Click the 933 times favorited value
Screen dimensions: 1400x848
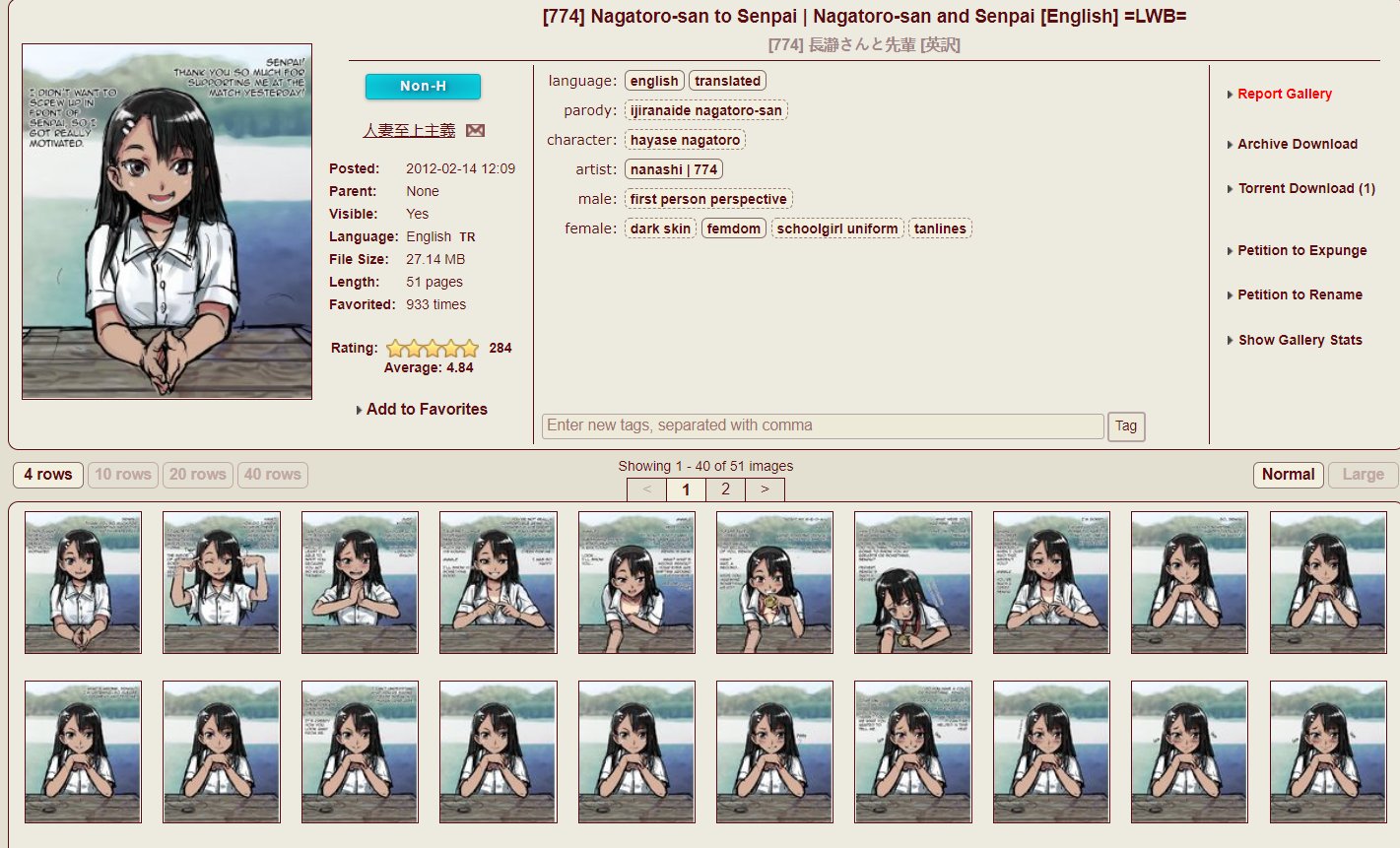[436, 304]
